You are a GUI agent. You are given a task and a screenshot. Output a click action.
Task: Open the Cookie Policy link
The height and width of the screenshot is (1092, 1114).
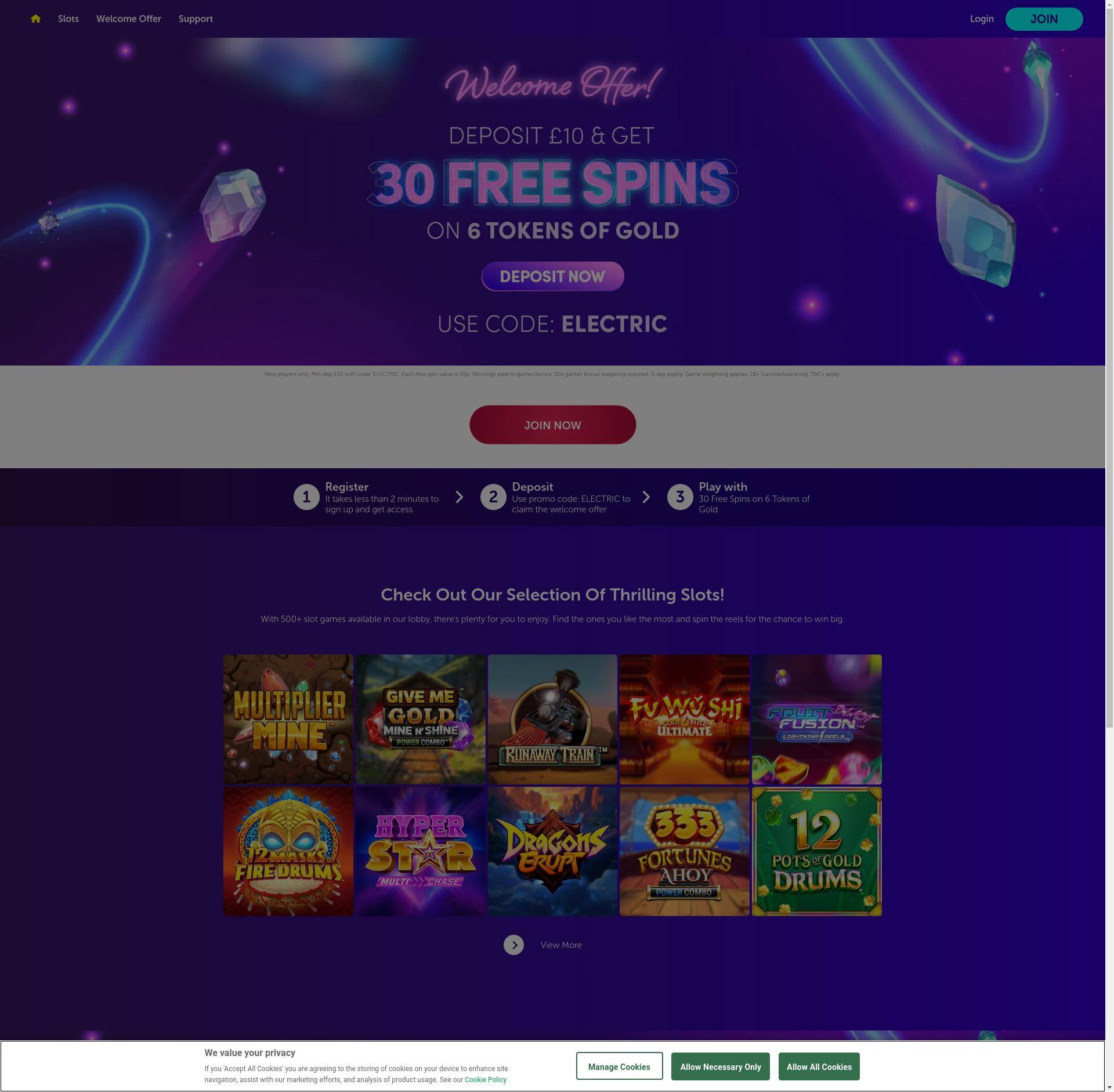pos(486,1079)
